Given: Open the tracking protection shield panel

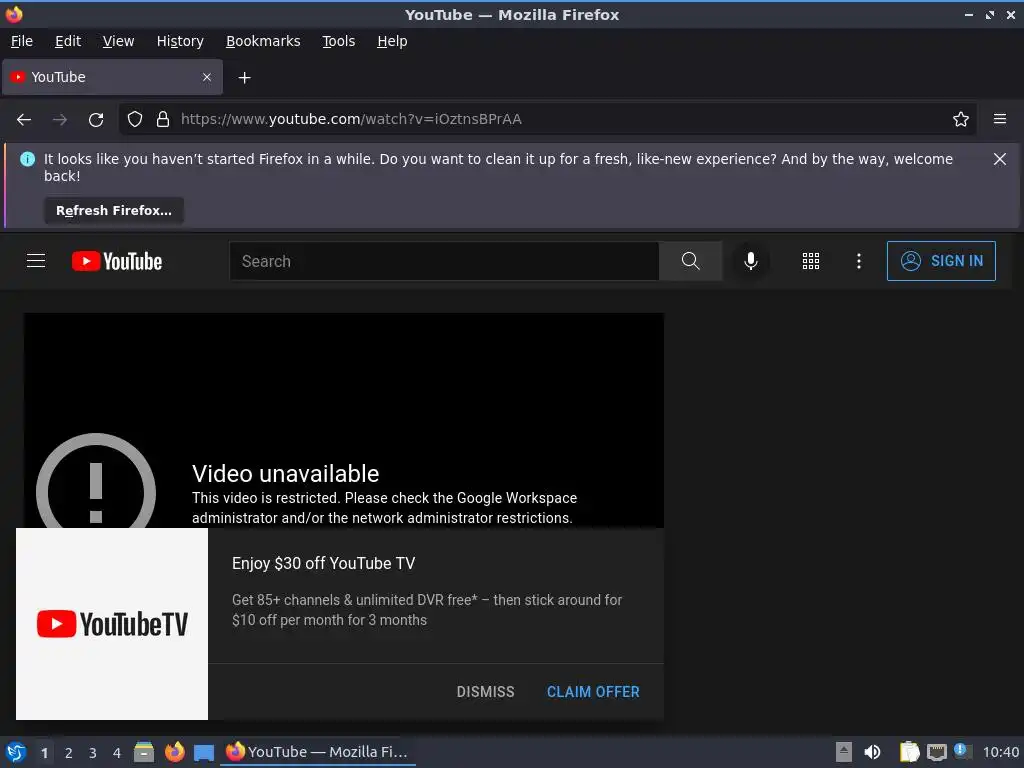Looking at the screenshot, I should coord(135,119).
